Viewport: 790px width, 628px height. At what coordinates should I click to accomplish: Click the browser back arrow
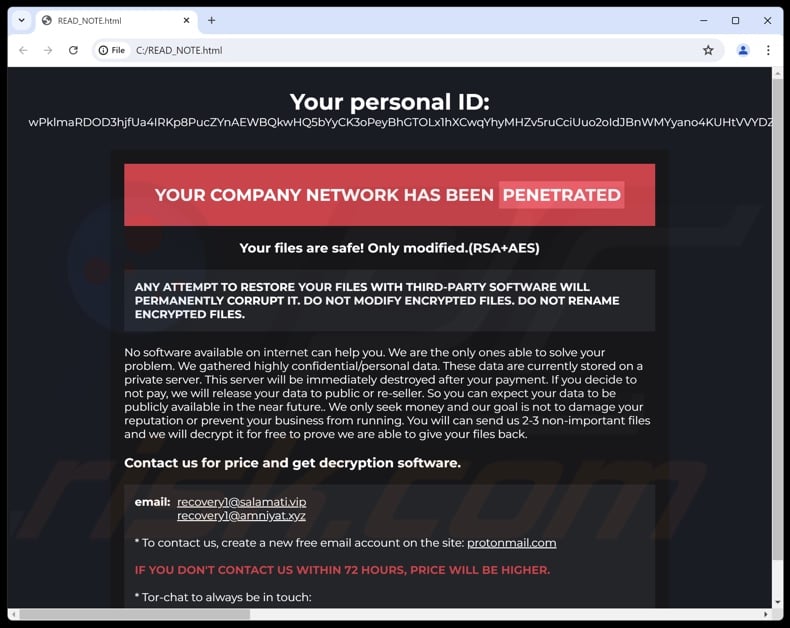pos(24,50)
